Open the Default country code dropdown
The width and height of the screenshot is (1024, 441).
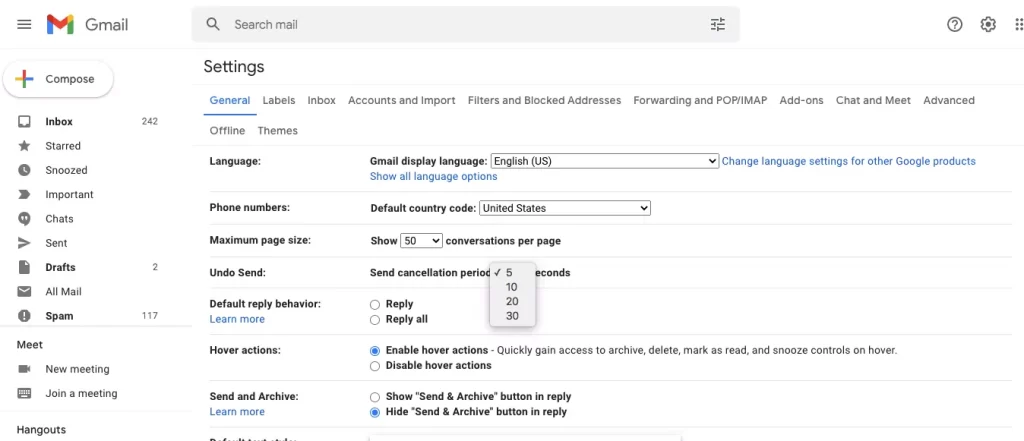click(x=565, y=208)
